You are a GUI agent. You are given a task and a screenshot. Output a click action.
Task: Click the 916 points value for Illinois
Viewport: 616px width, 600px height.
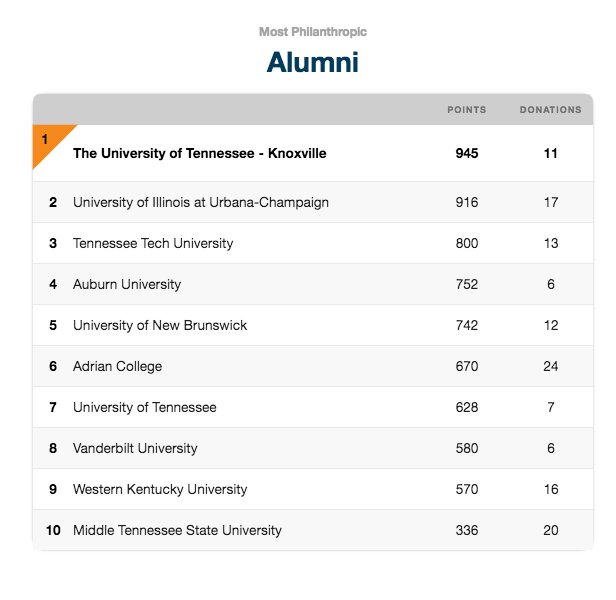tap(467, 202)
